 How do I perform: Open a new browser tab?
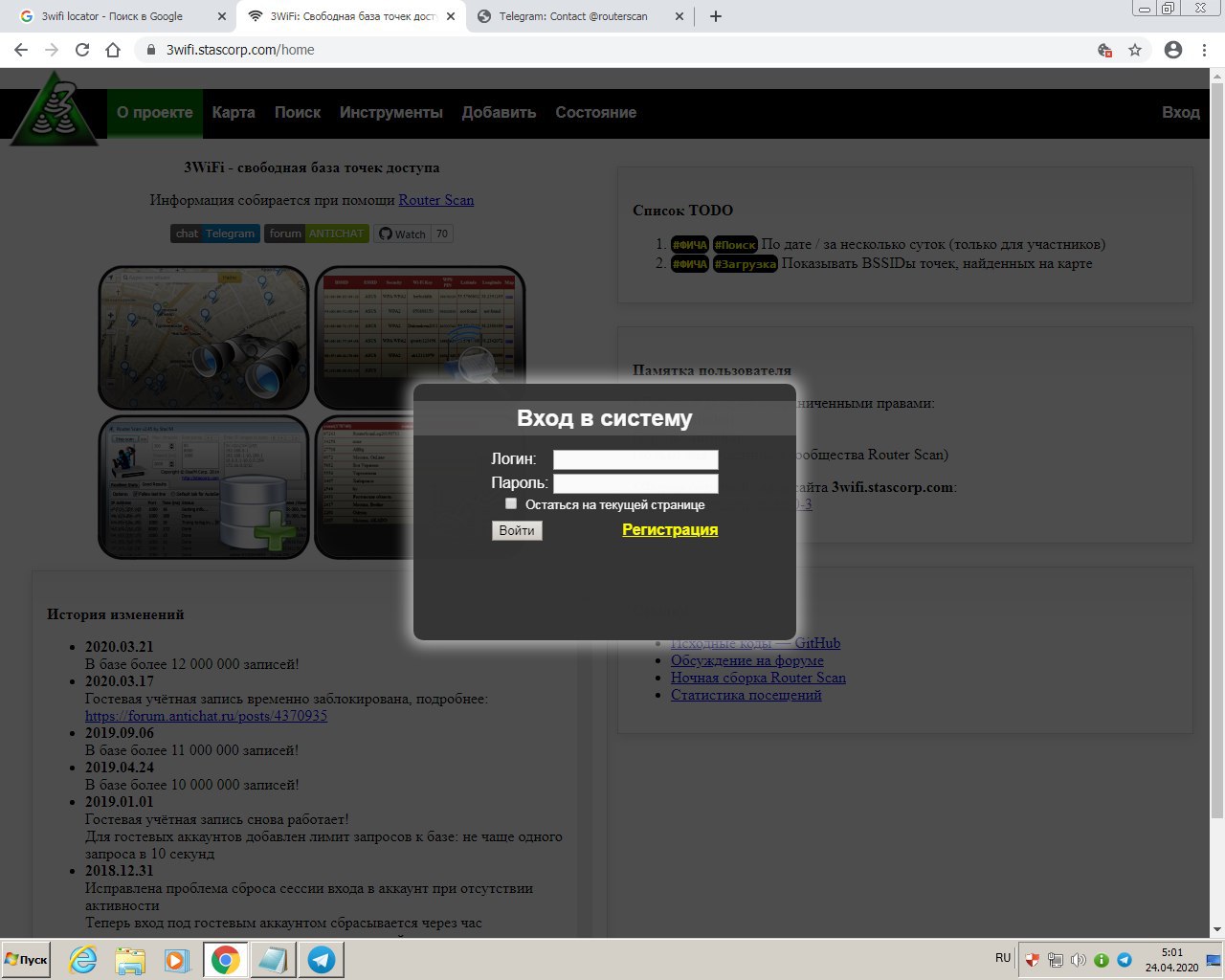(715, 16)
